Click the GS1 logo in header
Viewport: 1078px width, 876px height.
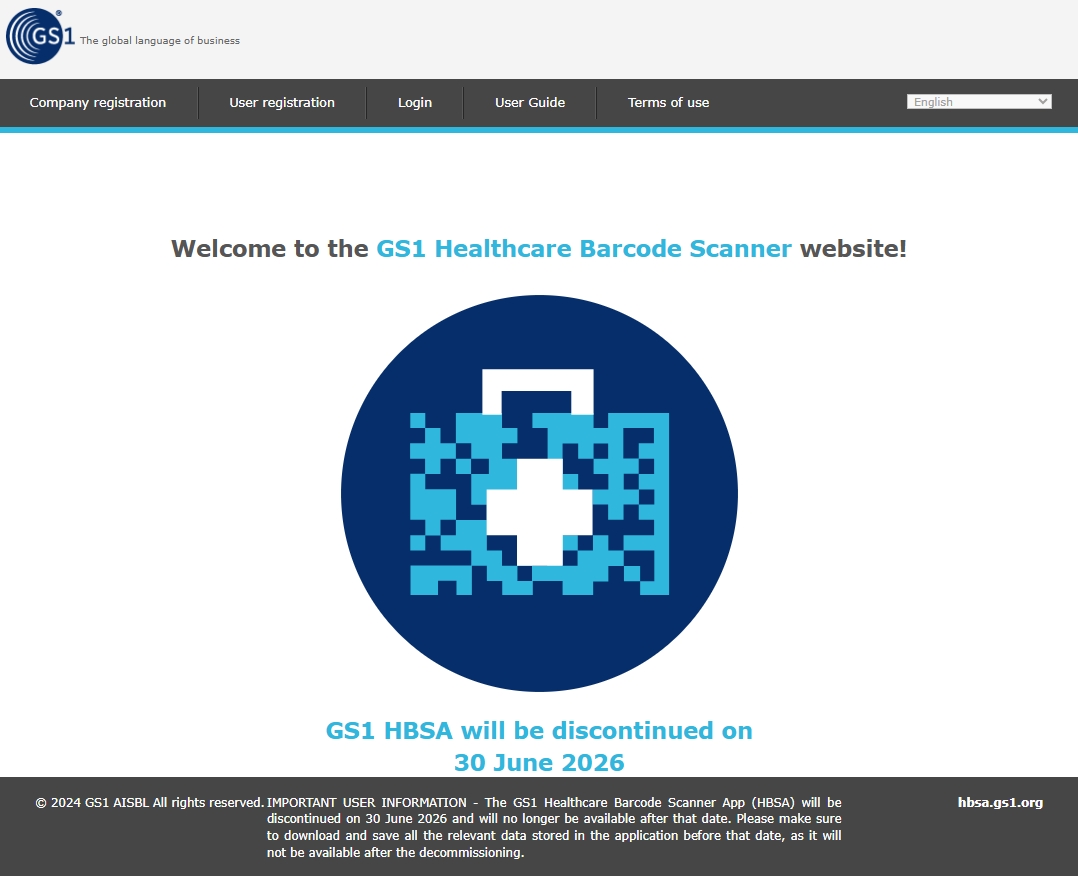point(39,36)
